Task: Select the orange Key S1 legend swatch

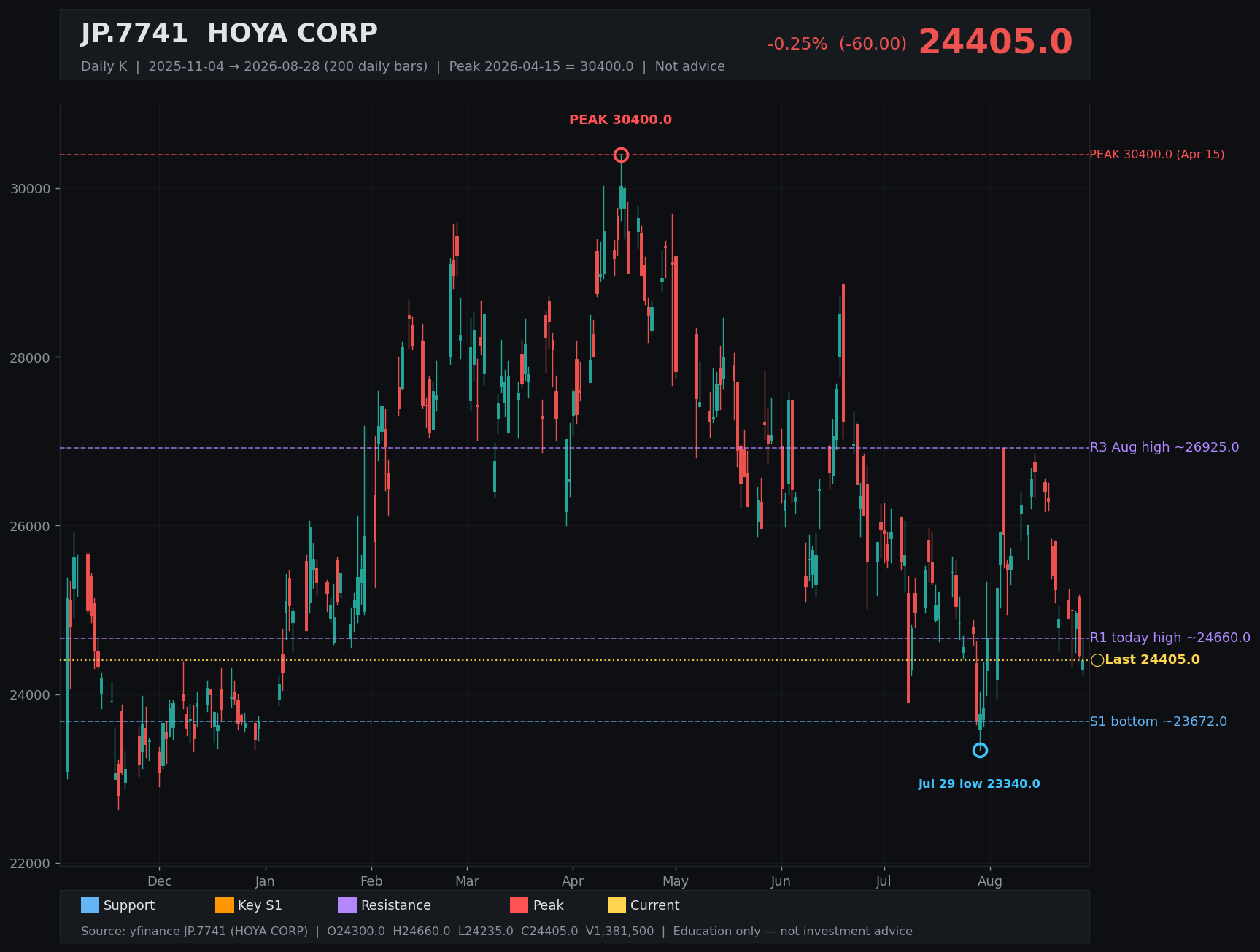Action: pyautogui.click(x=225, y=905)
